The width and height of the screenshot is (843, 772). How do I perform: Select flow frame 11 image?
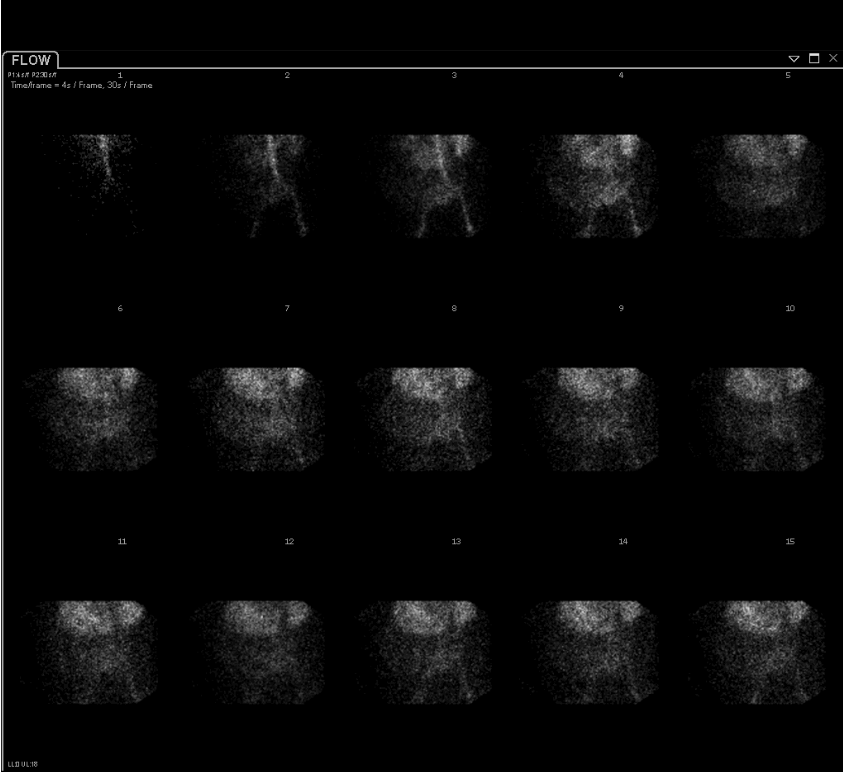pyautogui.click(x=92, y=652)
